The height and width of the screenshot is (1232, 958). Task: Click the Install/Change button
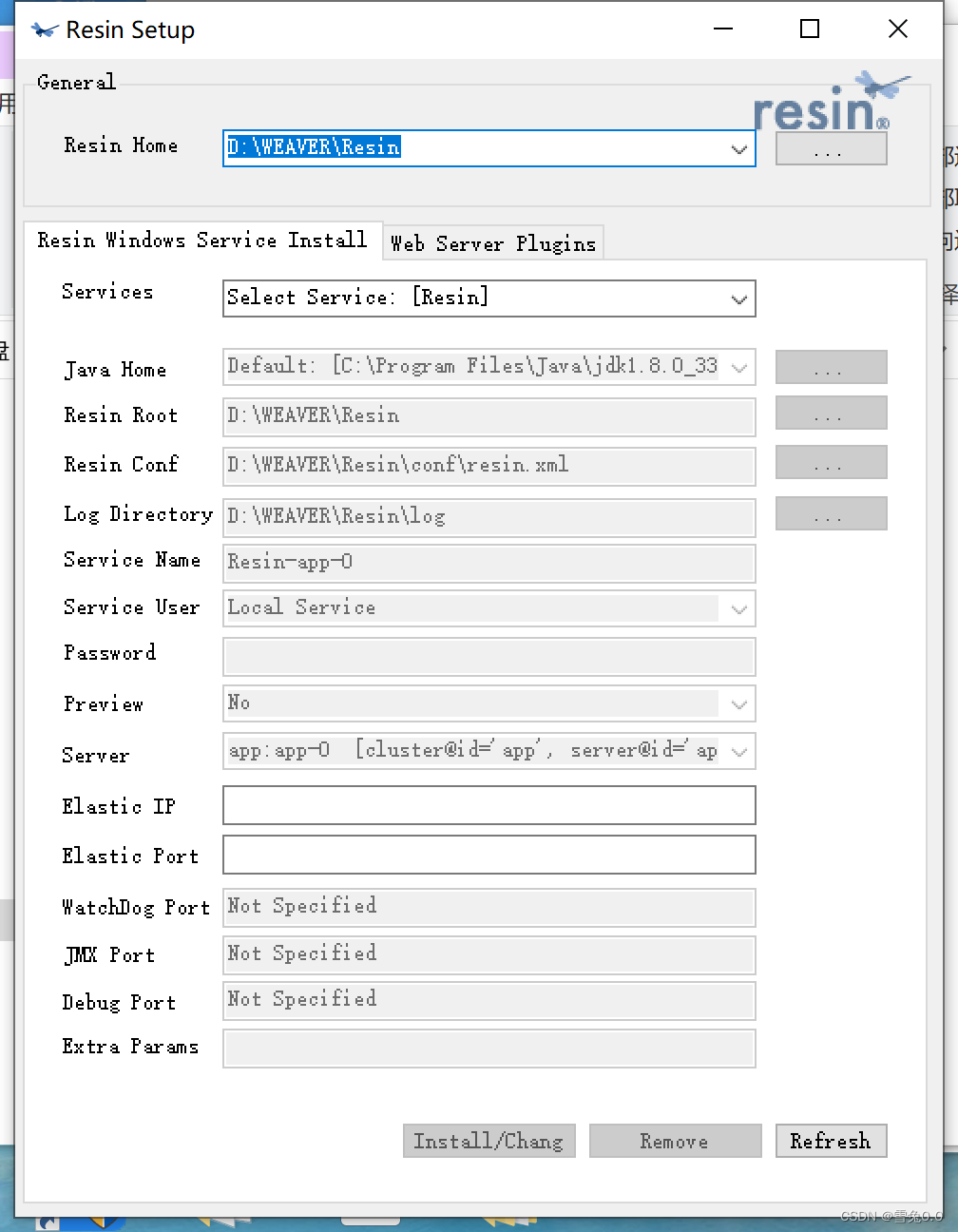[x=489, y=1141]
